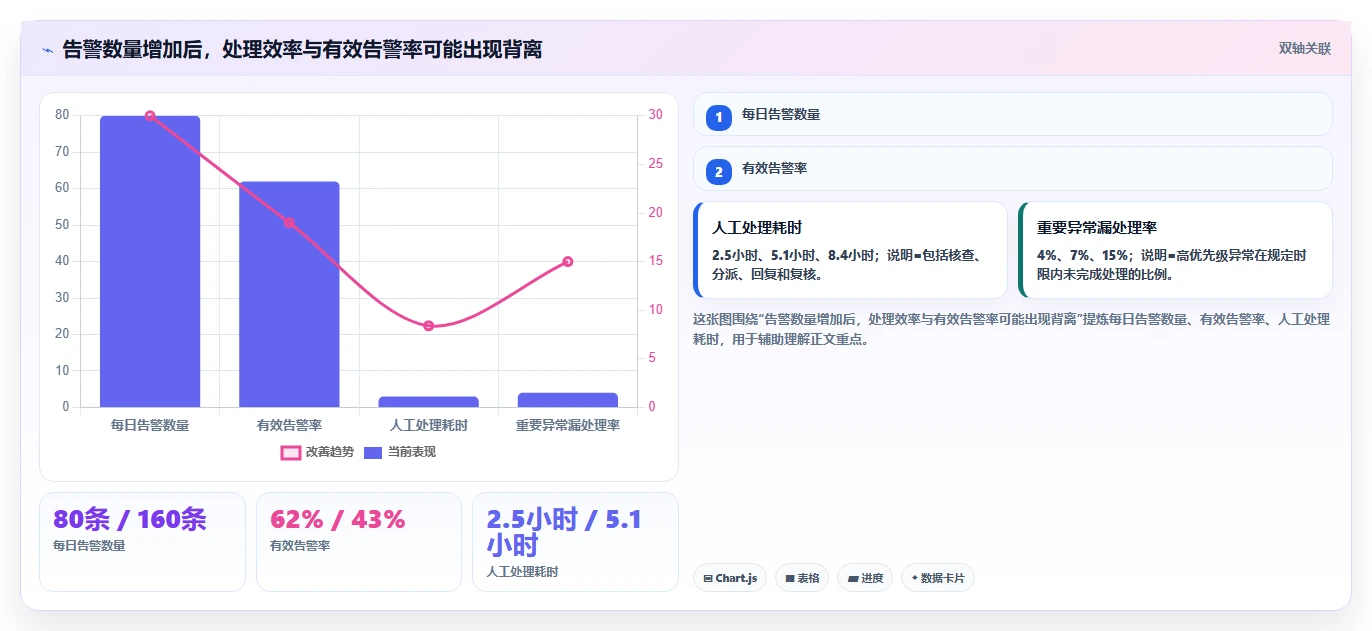Click the 数据卡片 tag
The height and width of the screenshot is (631, 1372).
[938, 578]
